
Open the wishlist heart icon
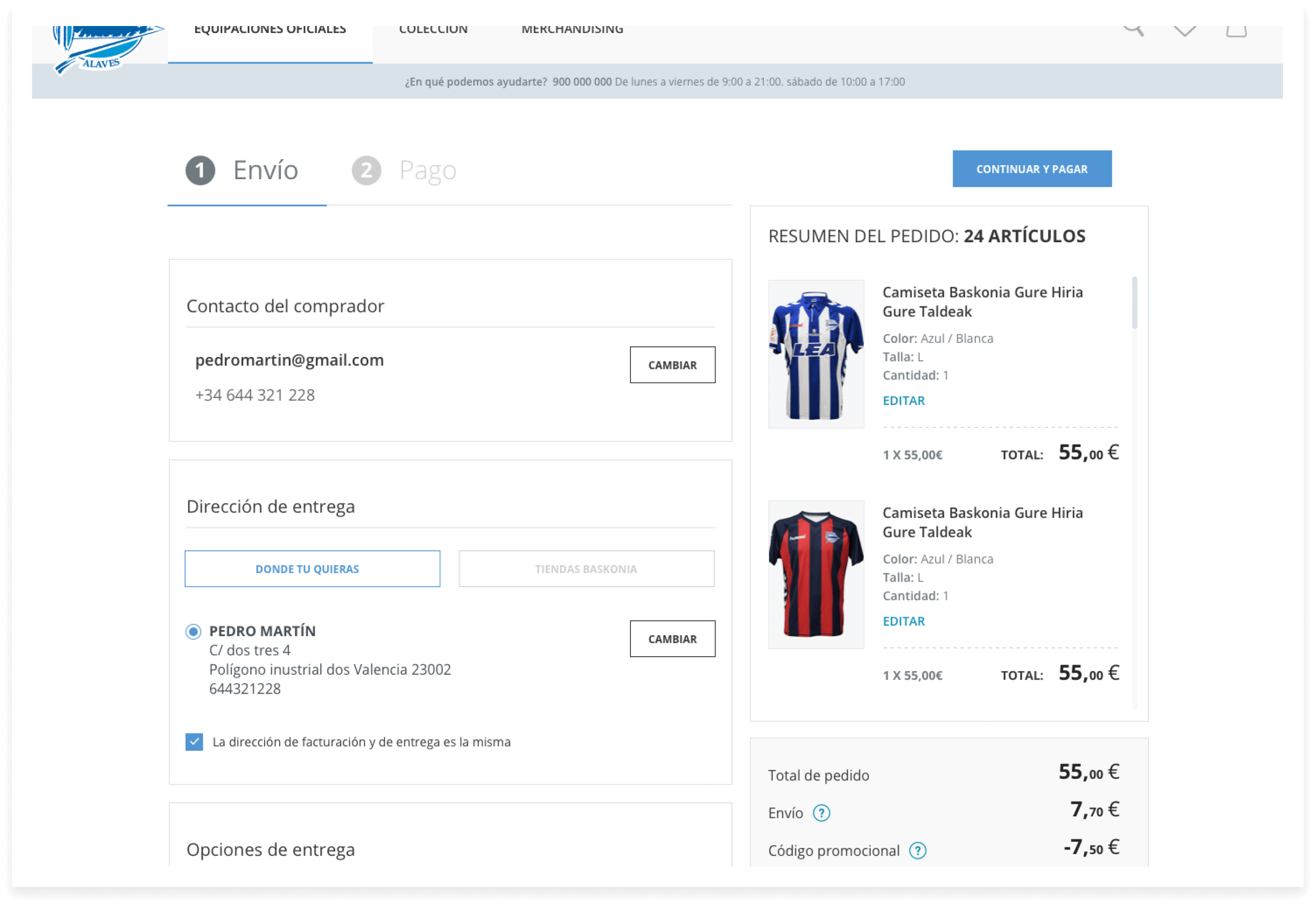tap(1184, 31)
